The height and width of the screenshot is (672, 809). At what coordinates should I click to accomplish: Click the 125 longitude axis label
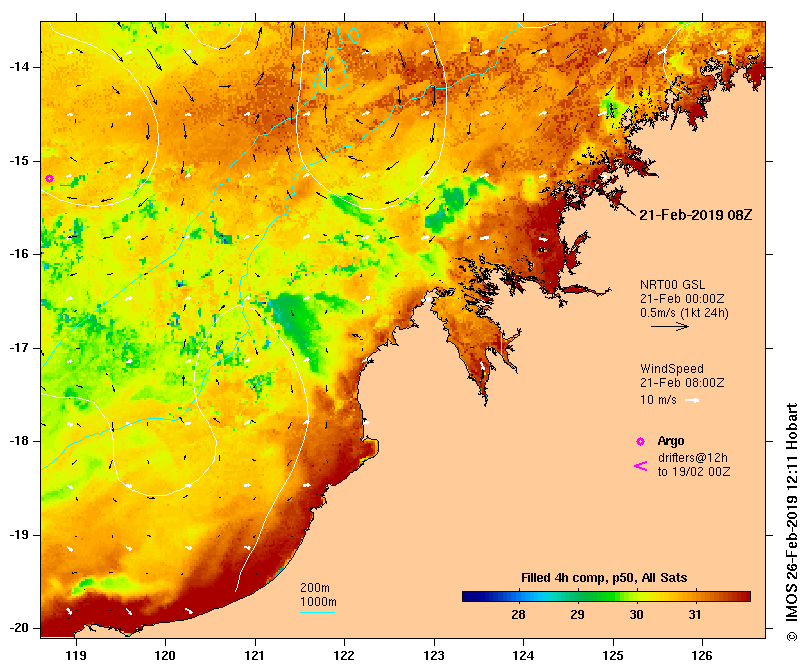click(x=613, y=656)
